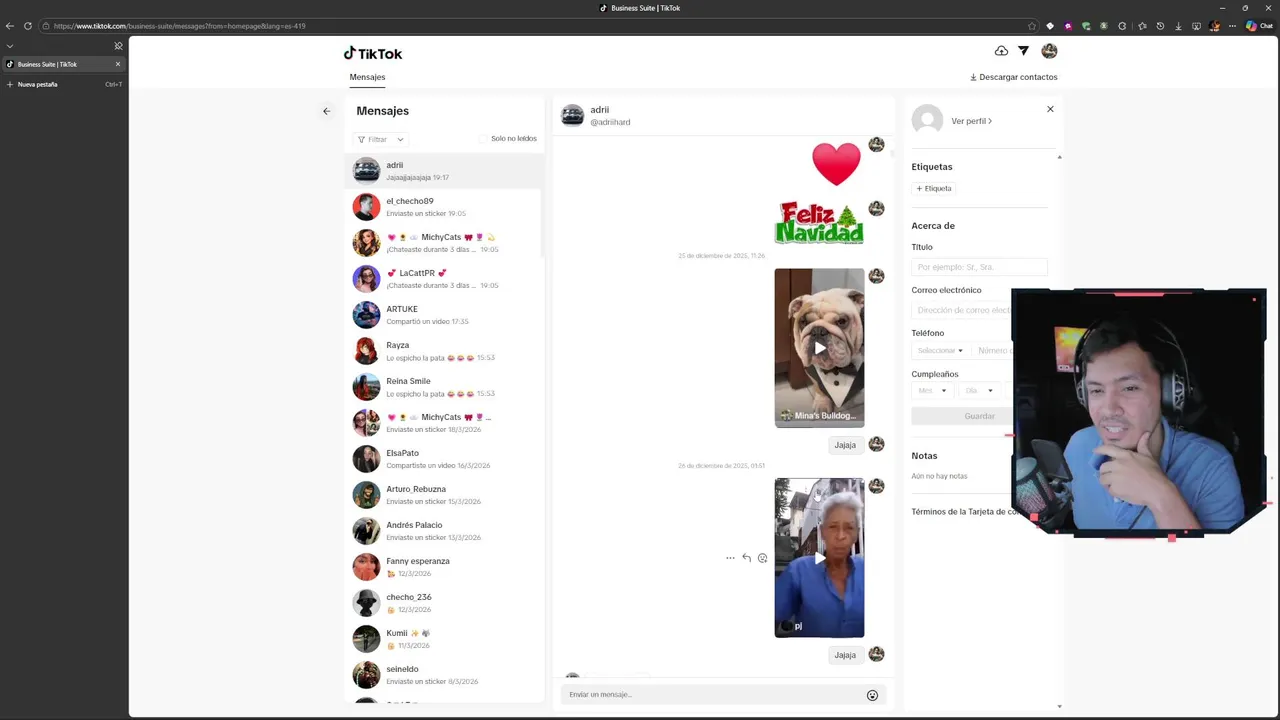Play the video of the gray-haired woman
Image resolution: width=1280 pixels, height=720 pixels.
click(x=819, y=558)
